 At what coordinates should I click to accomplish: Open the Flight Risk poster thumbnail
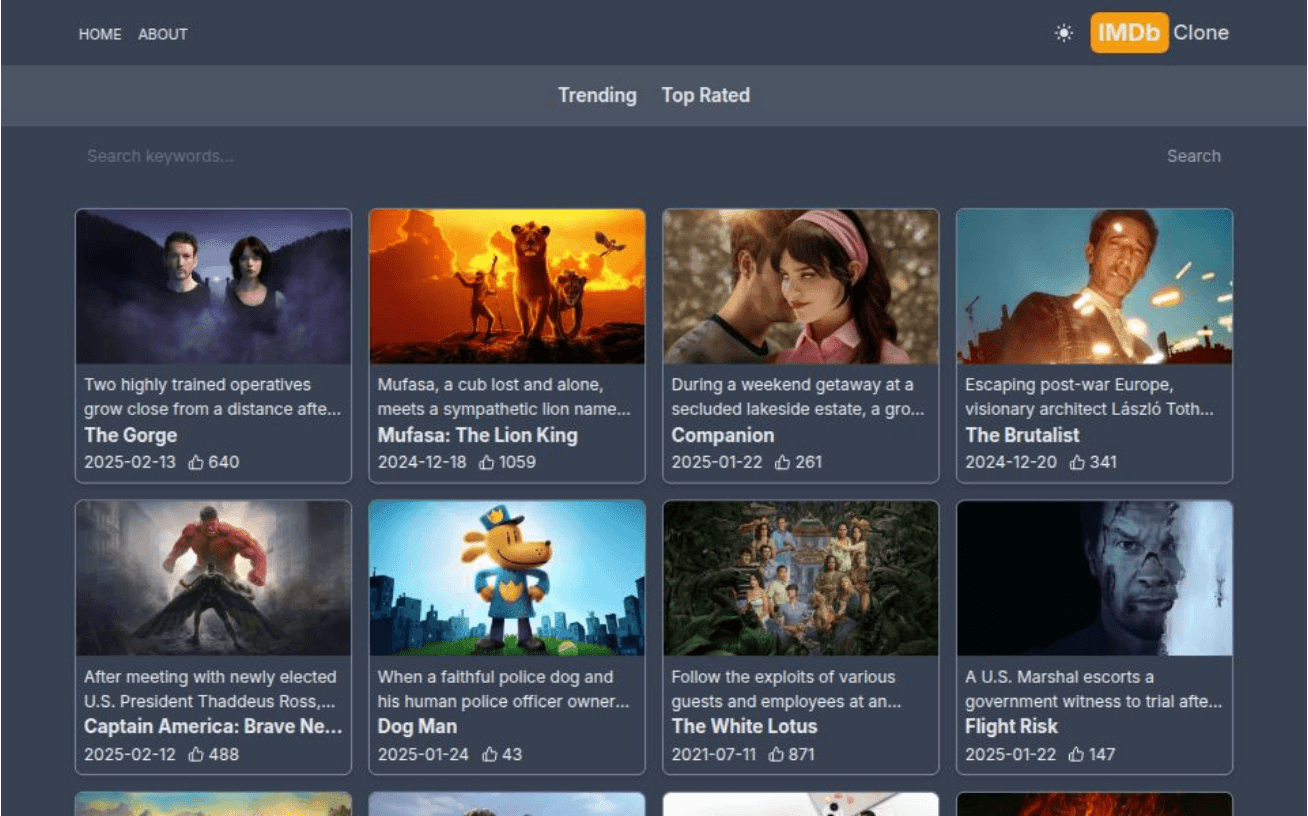(1095, 578)
